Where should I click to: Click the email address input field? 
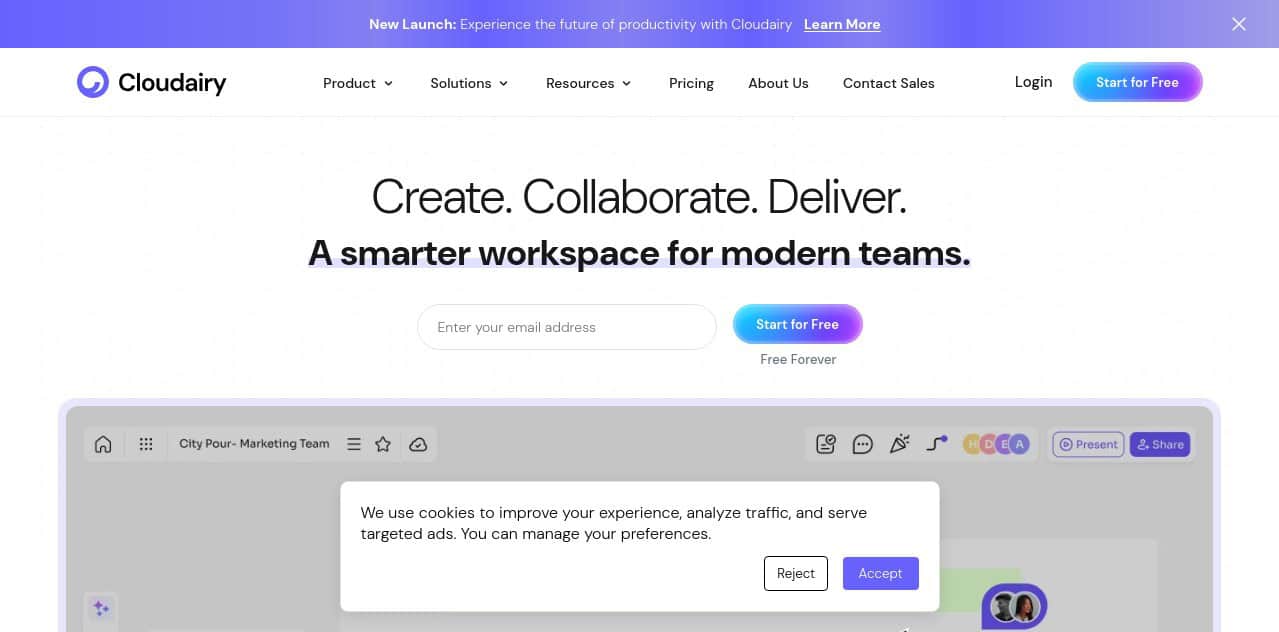[566, 327]
